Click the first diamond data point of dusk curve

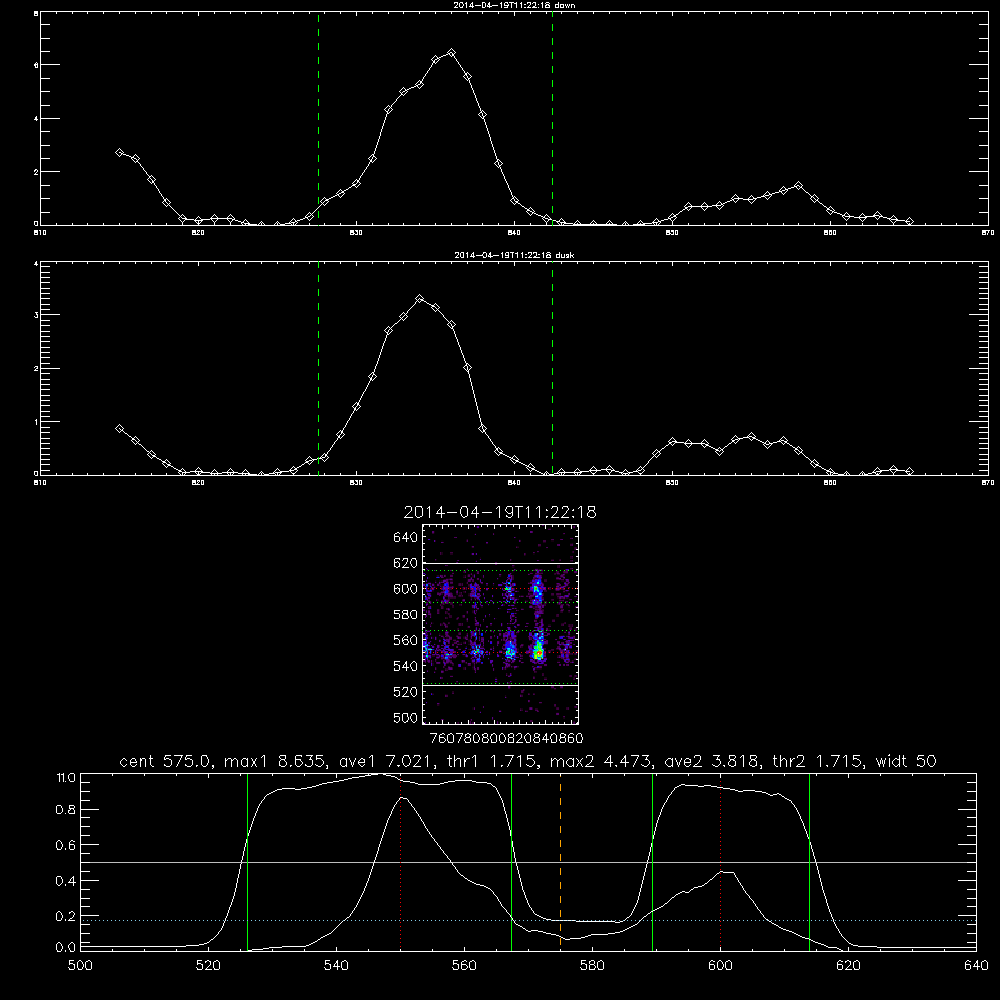click(119, 429)
